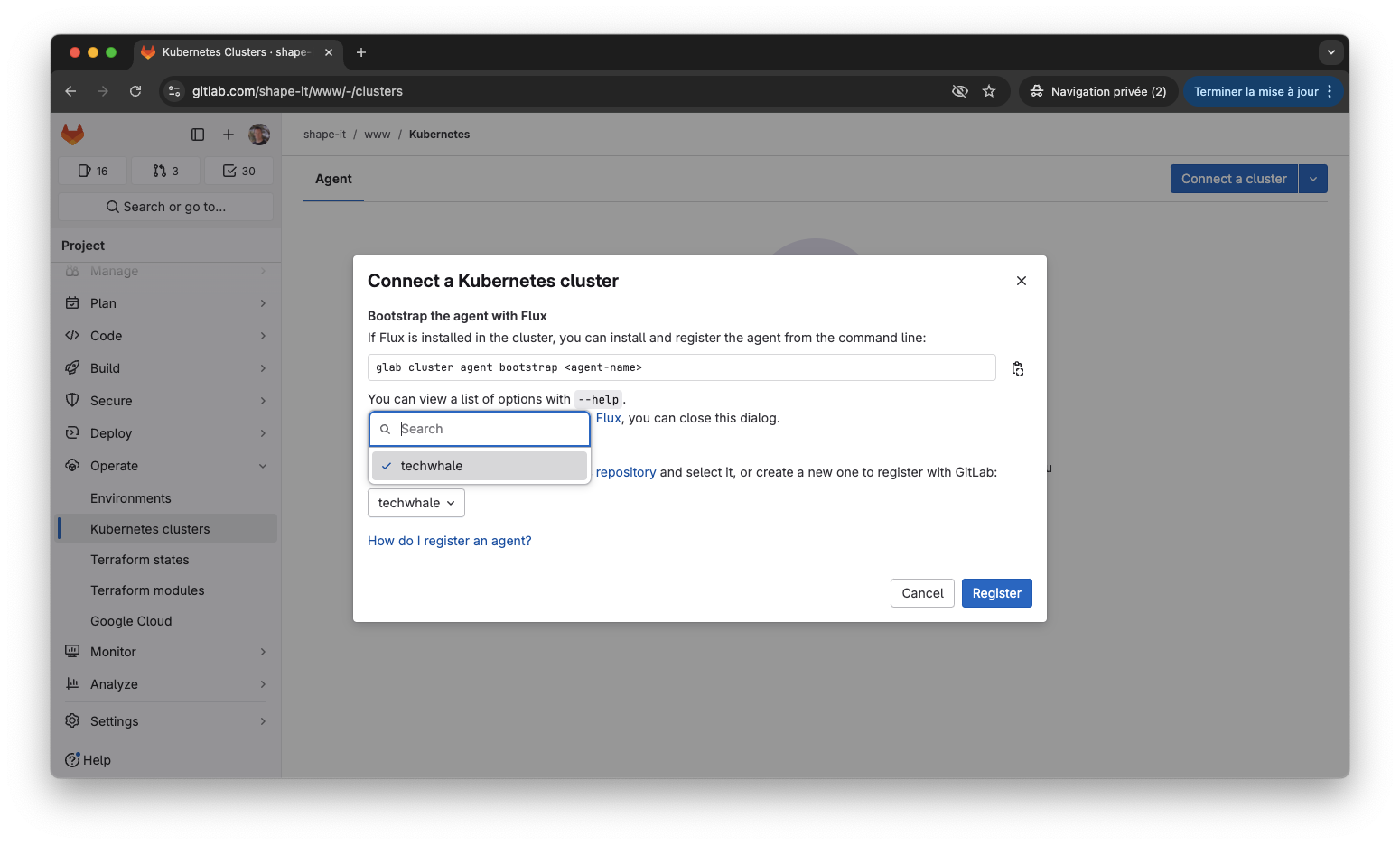Click the agent Search input field
The height and width of the screenshot is (845, 1400).
click(x=480, y=429)
